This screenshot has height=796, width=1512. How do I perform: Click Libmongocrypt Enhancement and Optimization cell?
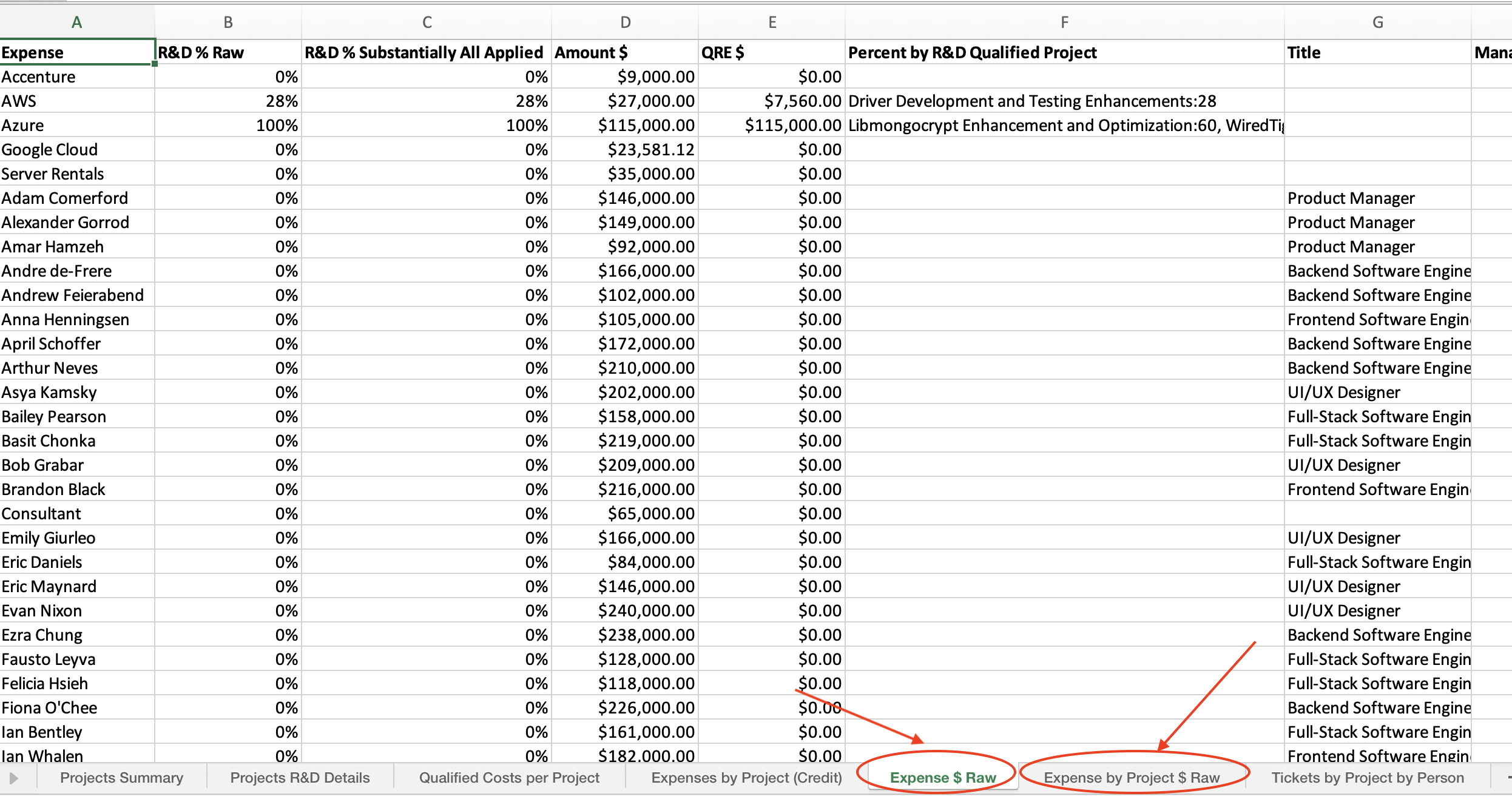[1064, 125]
